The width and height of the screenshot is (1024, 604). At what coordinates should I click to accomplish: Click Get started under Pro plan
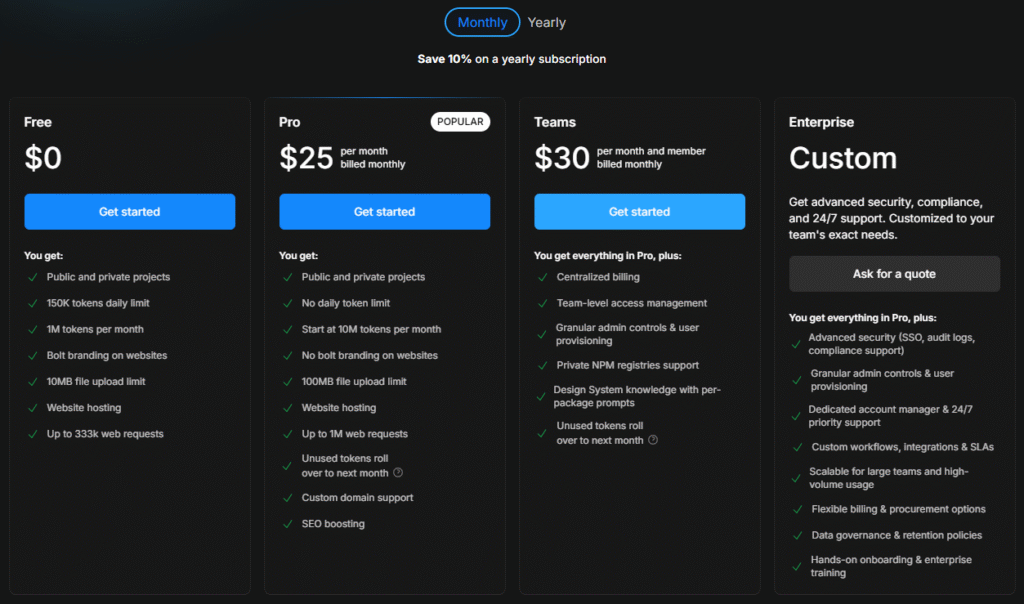(x=384, y=212)
